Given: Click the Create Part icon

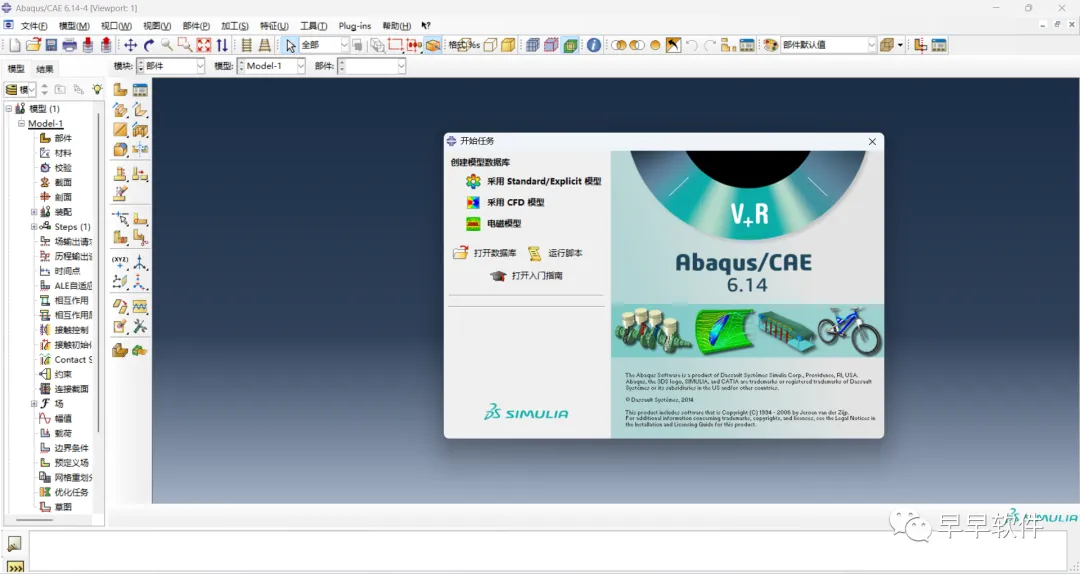Looking at the screenshot, I should [120, 90].
